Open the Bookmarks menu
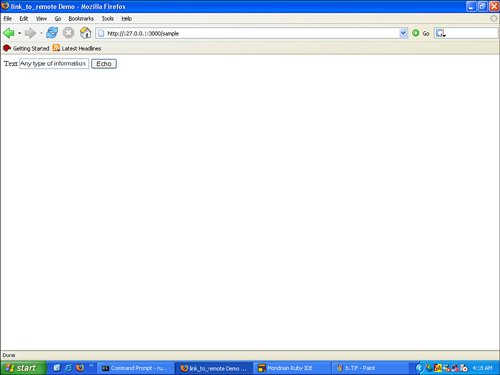 click(x=81, y=19)
